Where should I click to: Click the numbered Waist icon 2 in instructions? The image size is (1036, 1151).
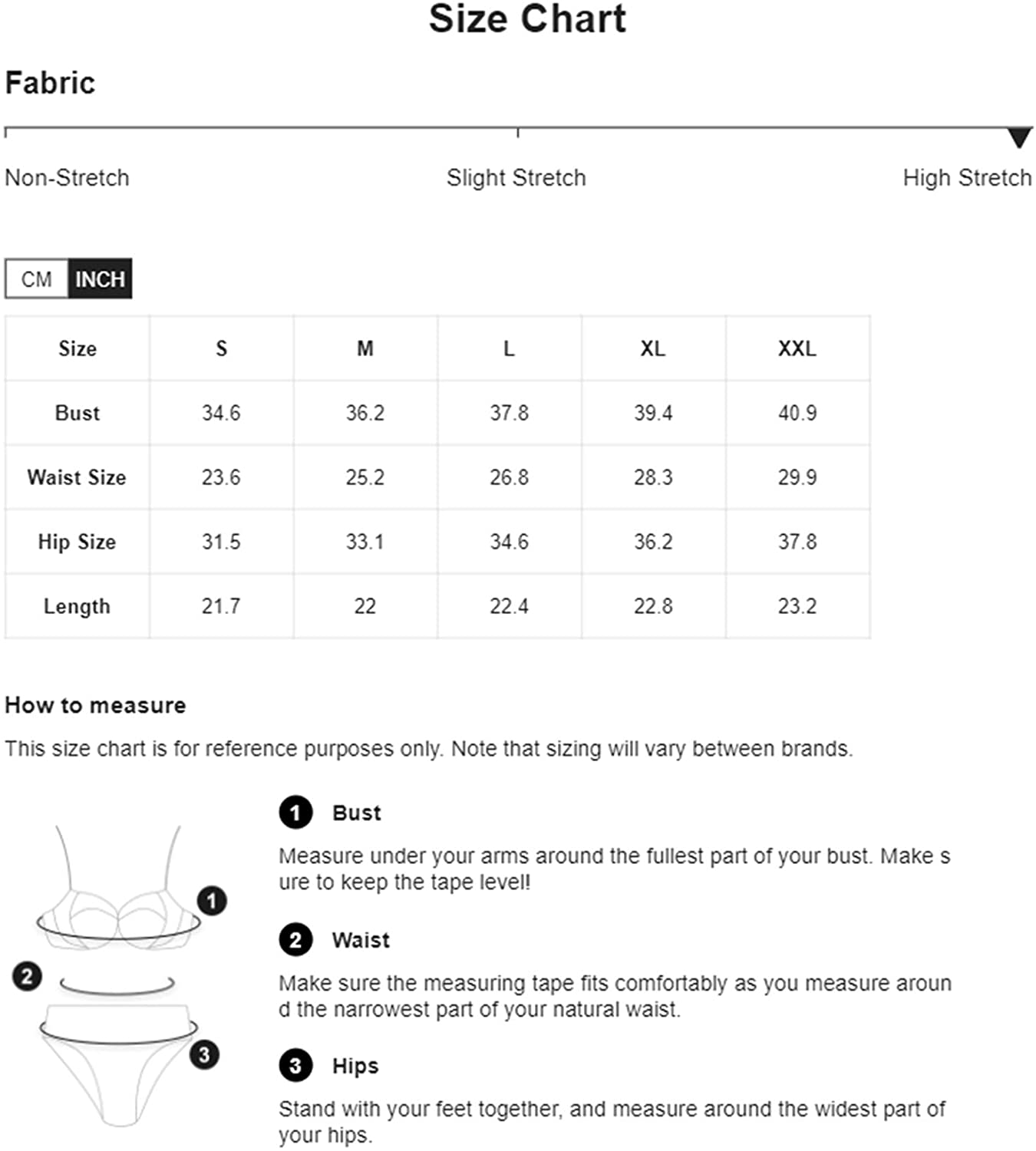tap(295, 940)
